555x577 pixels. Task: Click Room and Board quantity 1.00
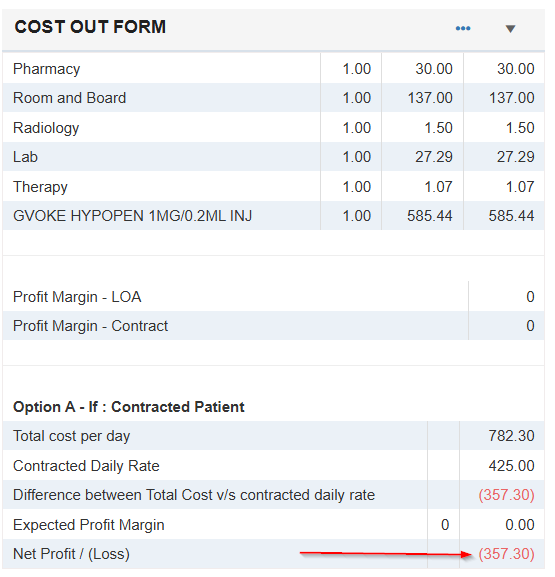coord(356,98)
